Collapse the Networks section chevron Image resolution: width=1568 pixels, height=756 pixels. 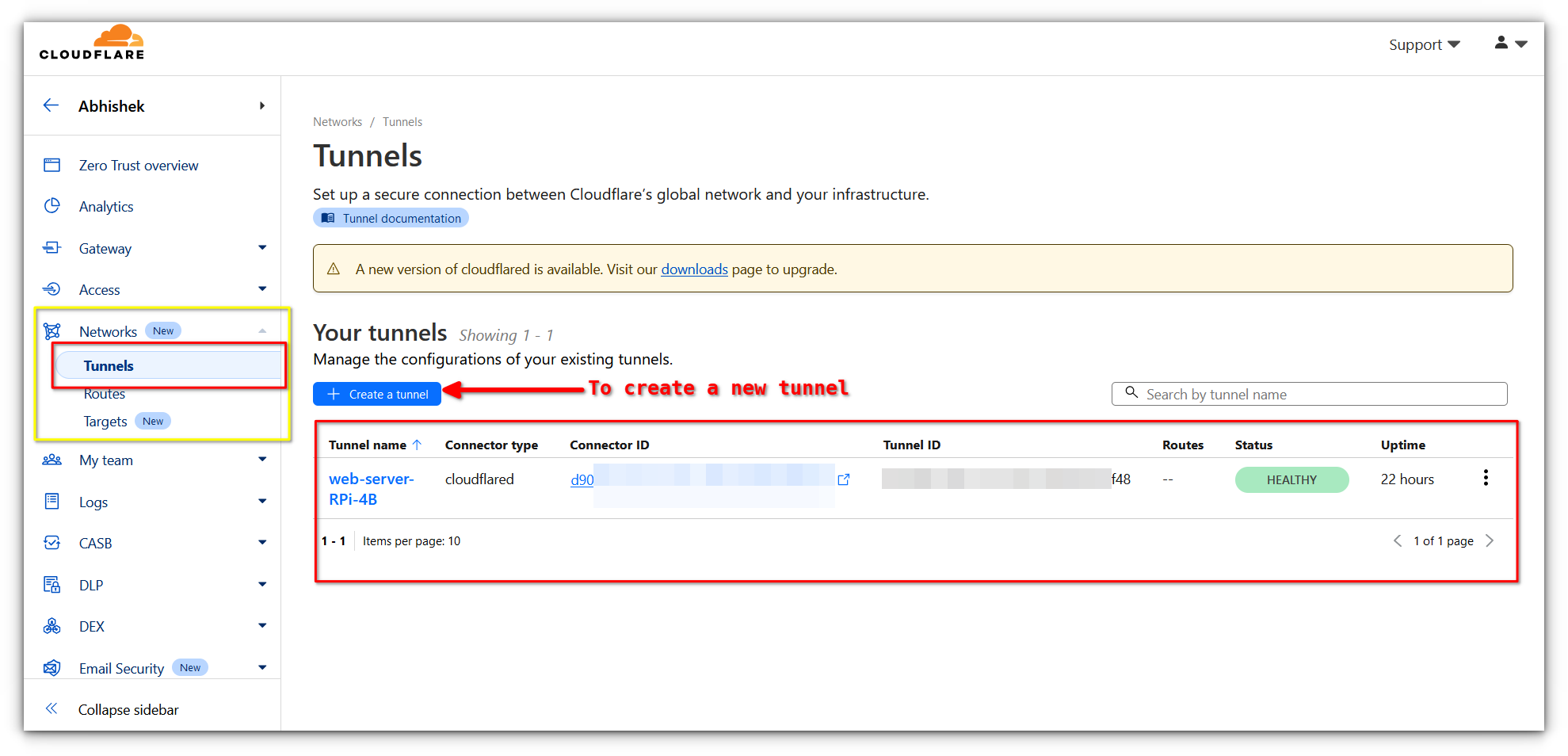262,330
